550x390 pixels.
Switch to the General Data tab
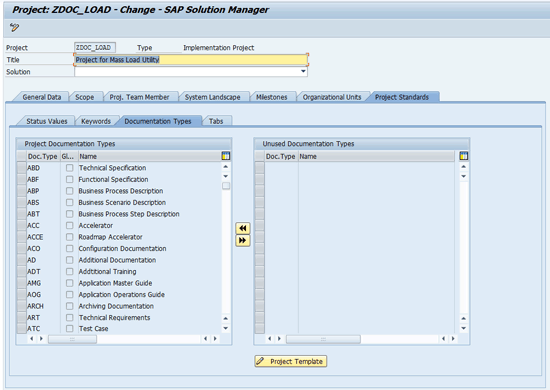[42, 97]
